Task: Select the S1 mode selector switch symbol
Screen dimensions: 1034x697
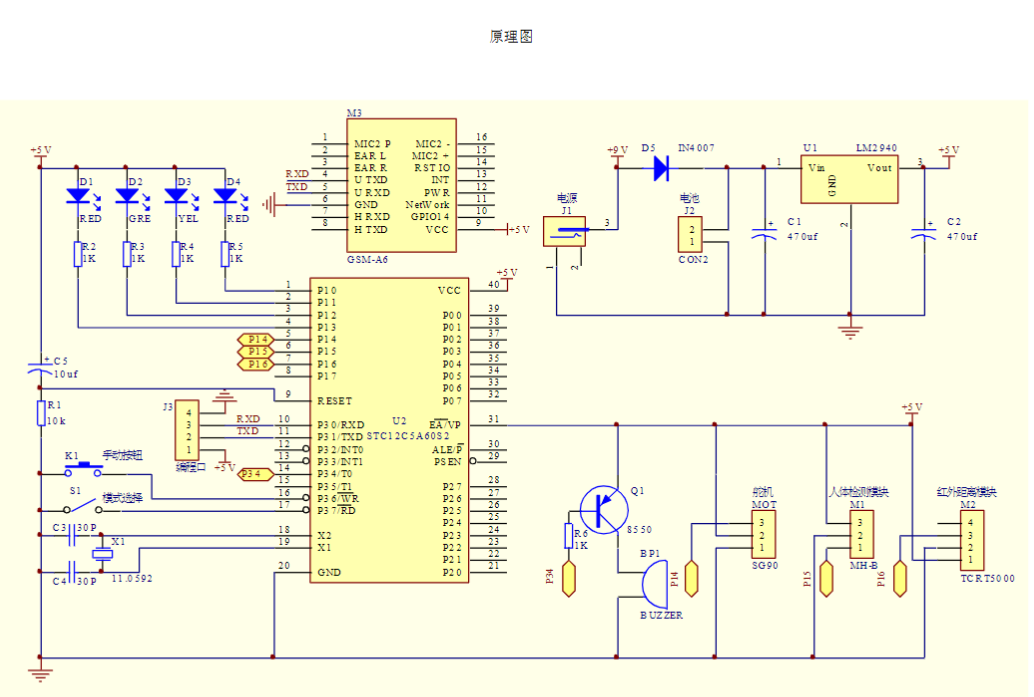Action: point(82,506)
